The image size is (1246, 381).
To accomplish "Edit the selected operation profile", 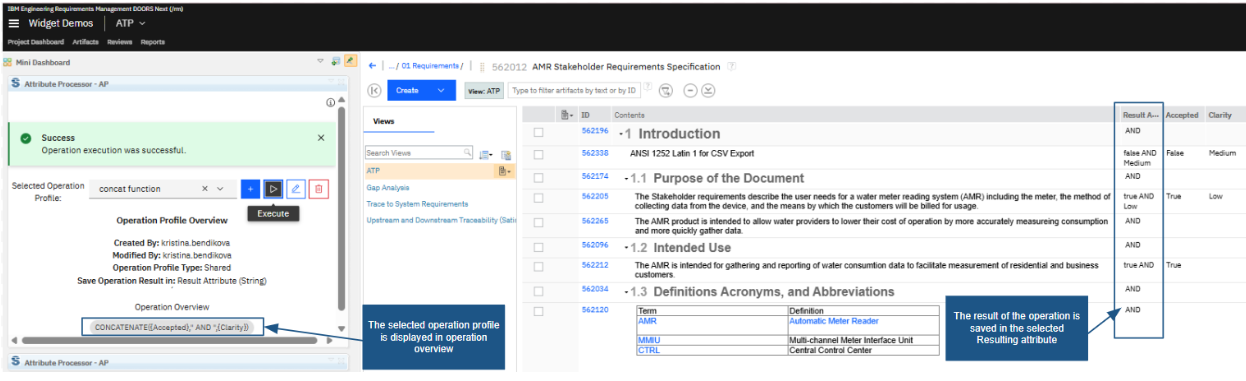I will coord(296,188).
